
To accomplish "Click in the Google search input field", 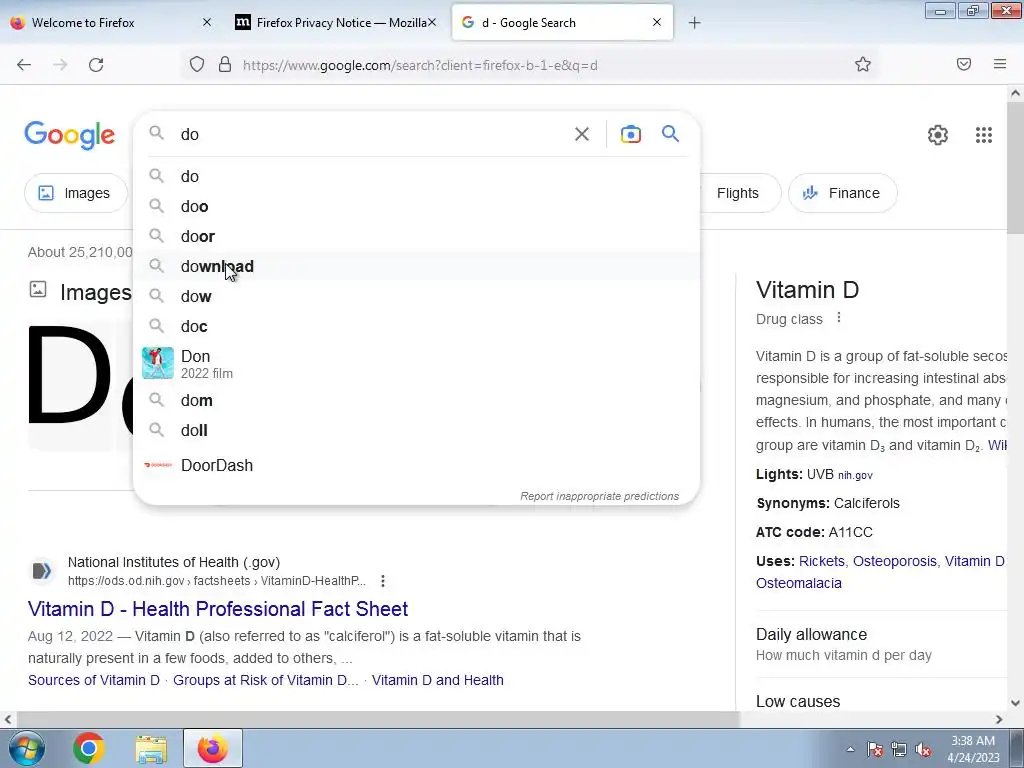I will (372, 135).
